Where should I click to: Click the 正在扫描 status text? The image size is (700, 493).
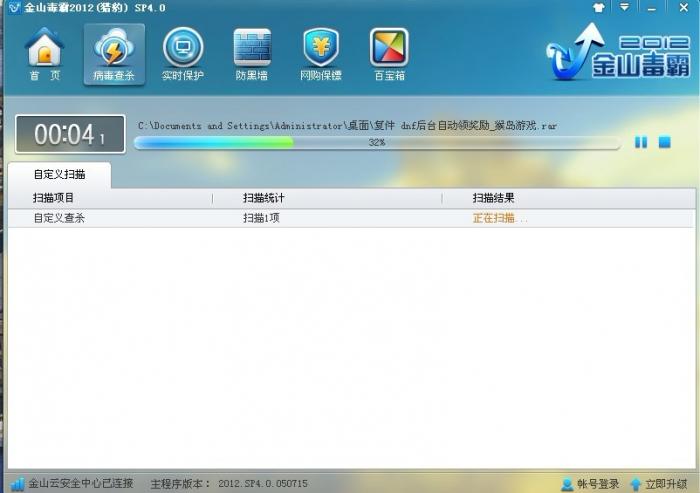pyautogui.click(x=500, y=218)
